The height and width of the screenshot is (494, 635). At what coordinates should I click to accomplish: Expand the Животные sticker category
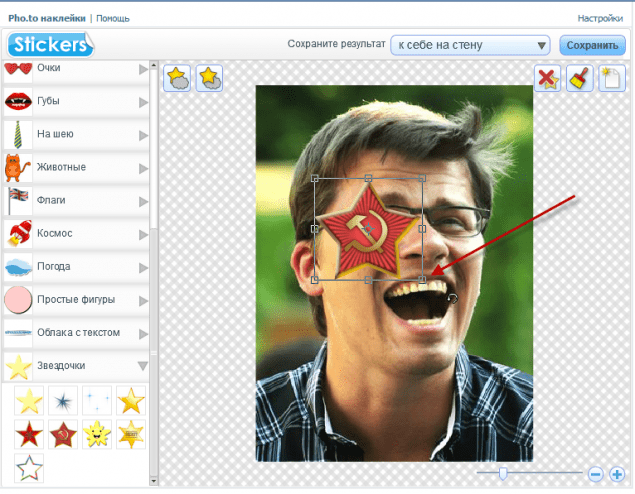click(x=143, y=168)
